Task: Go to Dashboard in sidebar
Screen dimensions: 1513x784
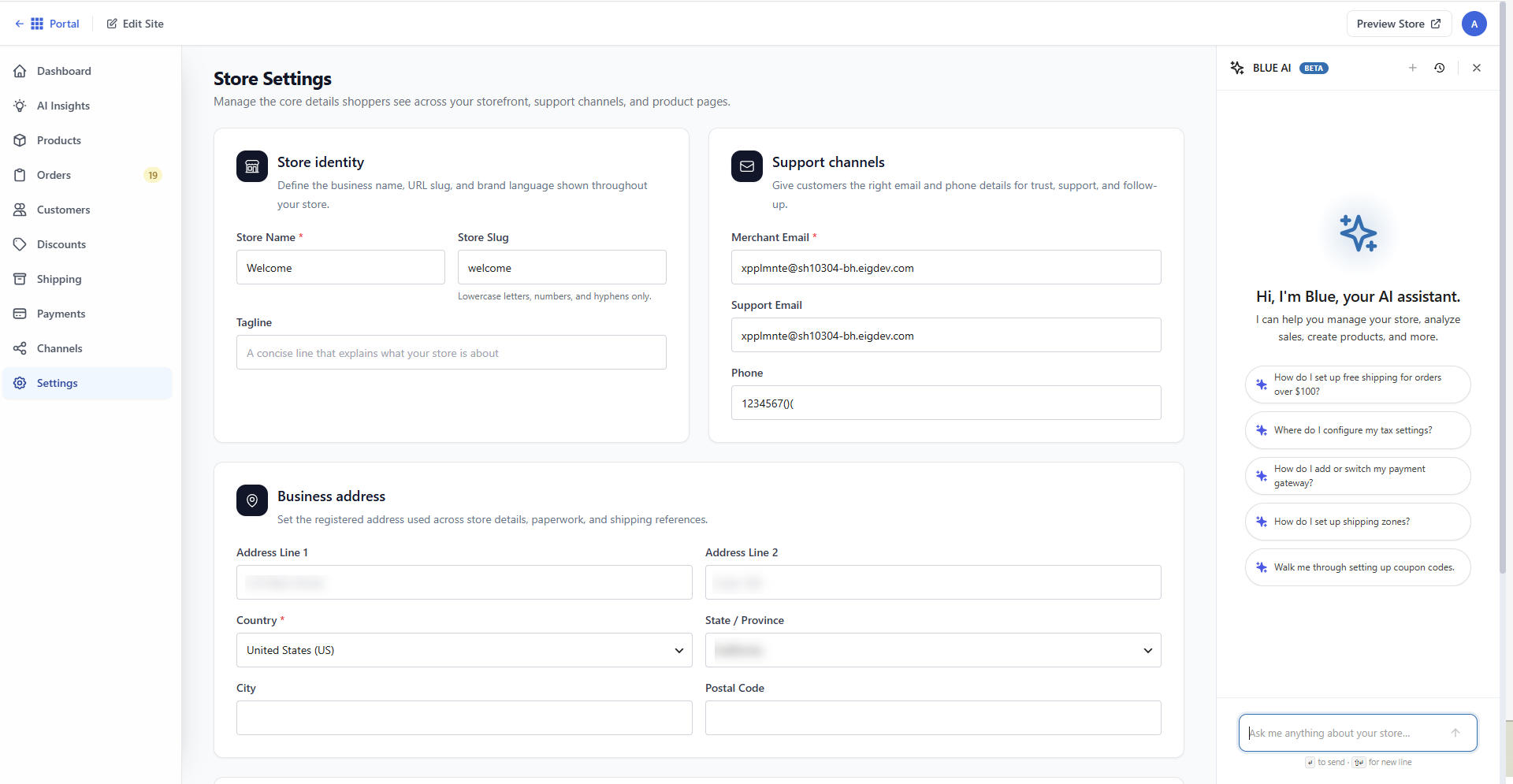Action: (x=87, y=71)
